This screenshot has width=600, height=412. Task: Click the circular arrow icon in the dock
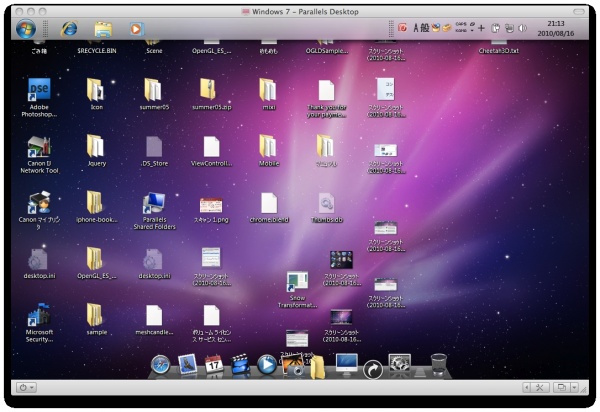coord(373,369)
